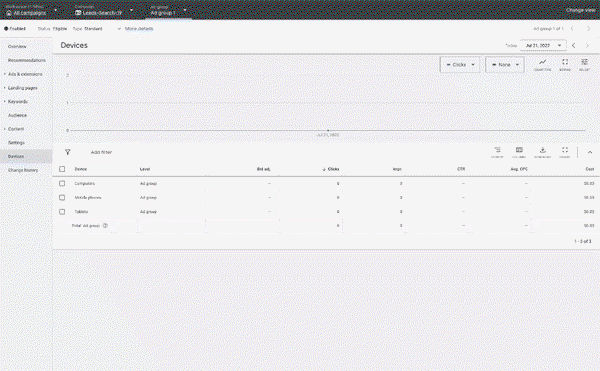Image resolution: width=600 pixels, height=371 pixels.
Task: Open Change history in sidebar
Action: pos(23,170)
